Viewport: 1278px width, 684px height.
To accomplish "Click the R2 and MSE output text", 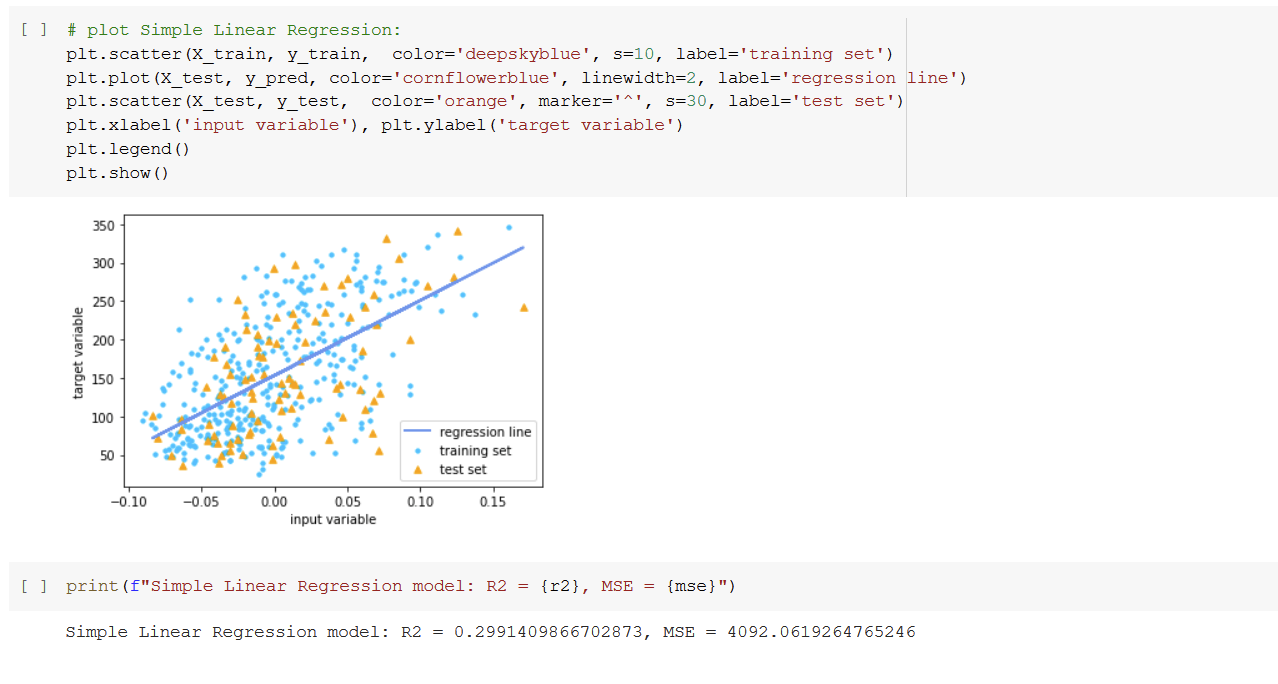I will tap(490, 632).
